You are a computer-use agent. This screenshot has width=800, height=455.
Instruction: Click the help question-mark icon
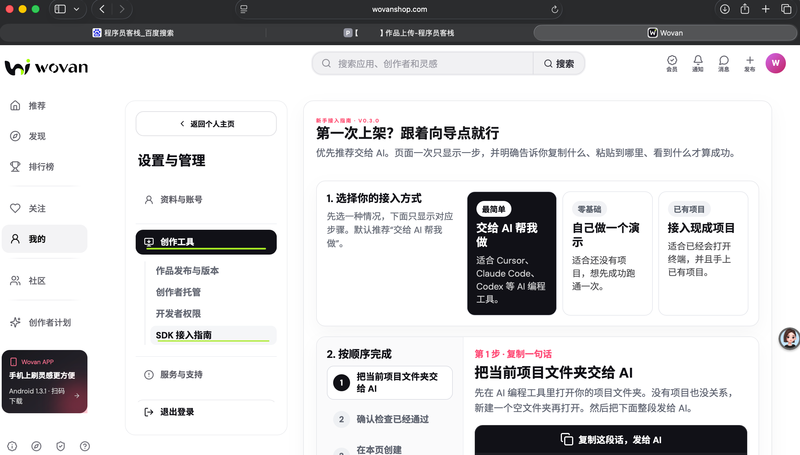(x=85, y=446)
